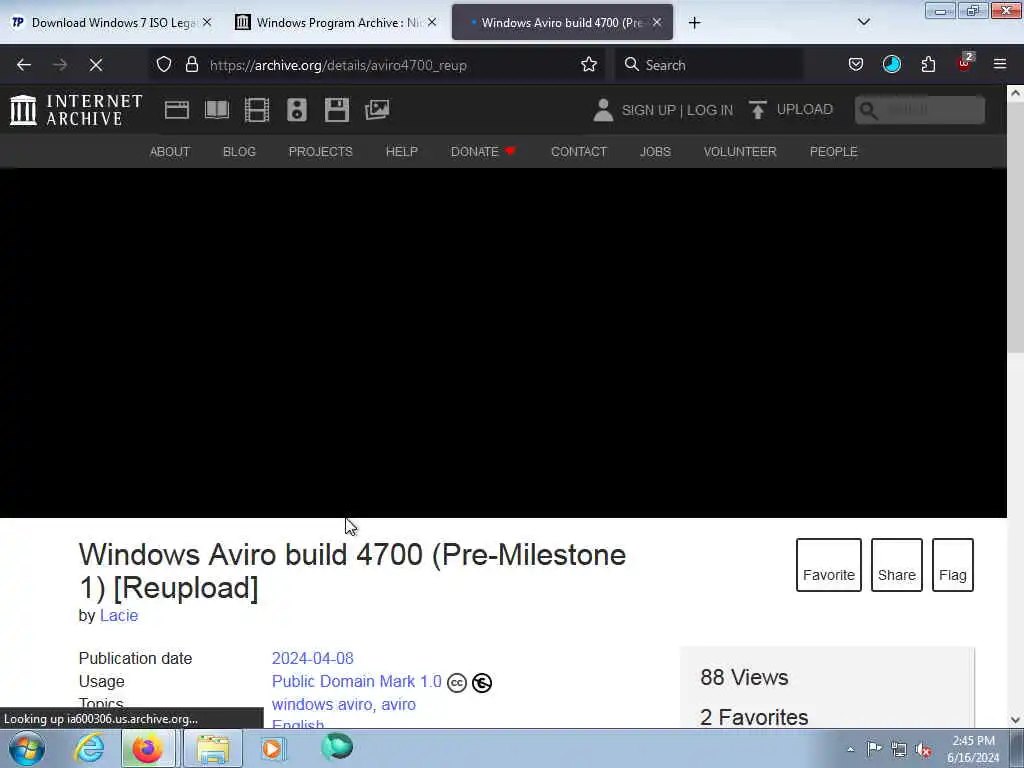Open CONTACT in archive nav
This screenshot has height=768, width=1024.
point(579,152)
